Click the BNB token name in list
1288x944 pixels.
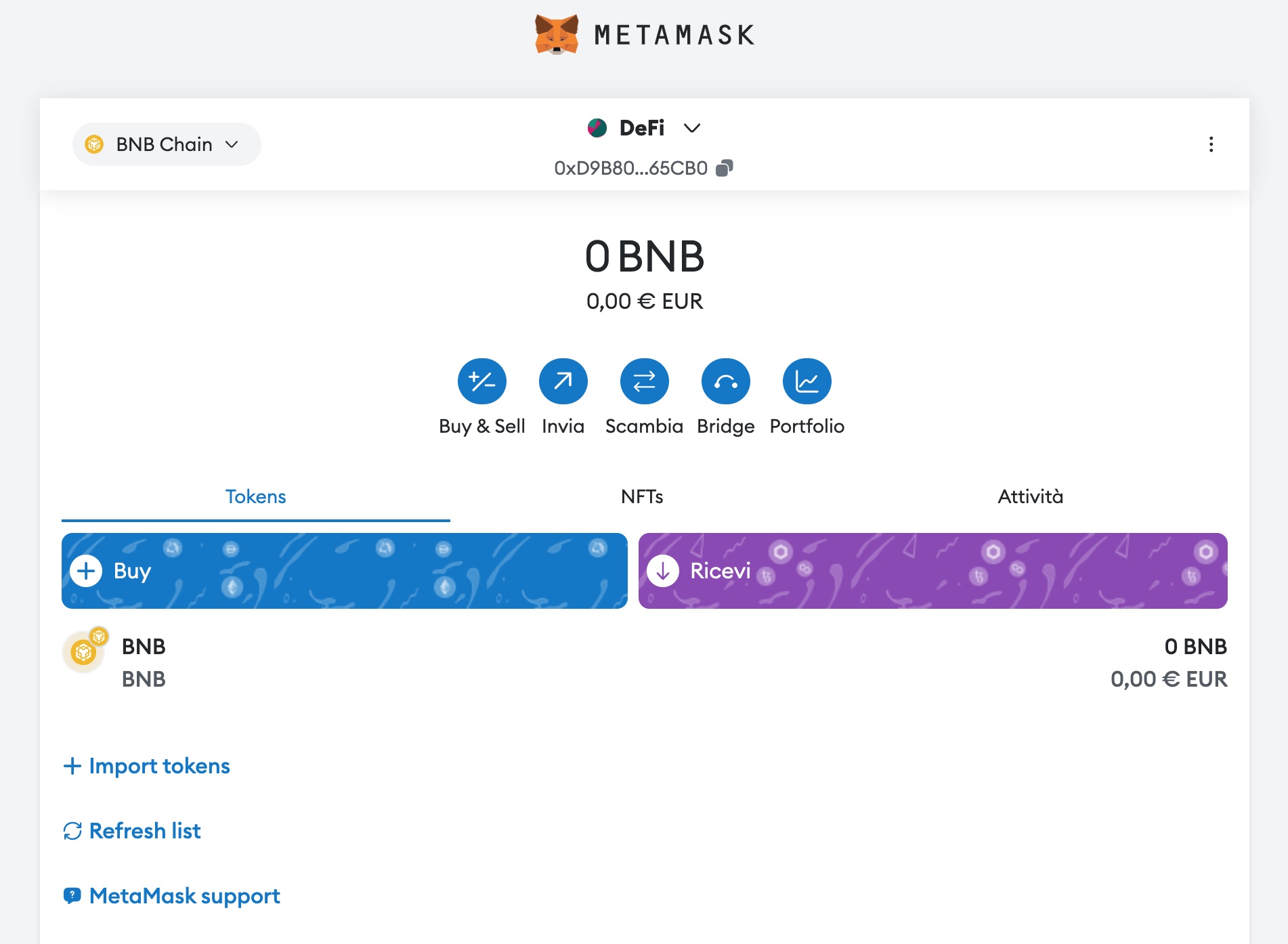[144, 647]
